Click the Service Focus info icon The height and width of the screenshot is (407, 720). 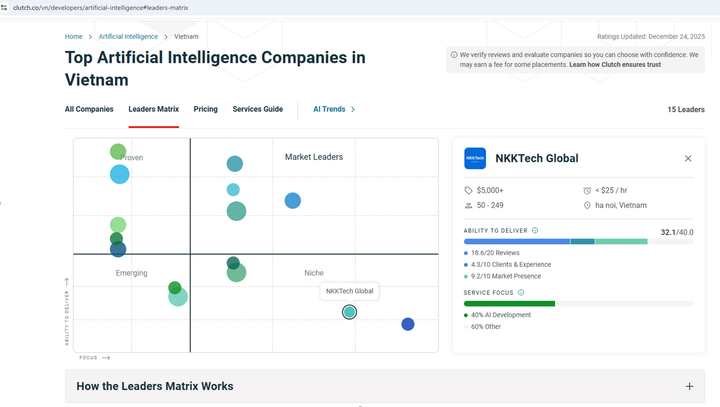click(521, 293)
